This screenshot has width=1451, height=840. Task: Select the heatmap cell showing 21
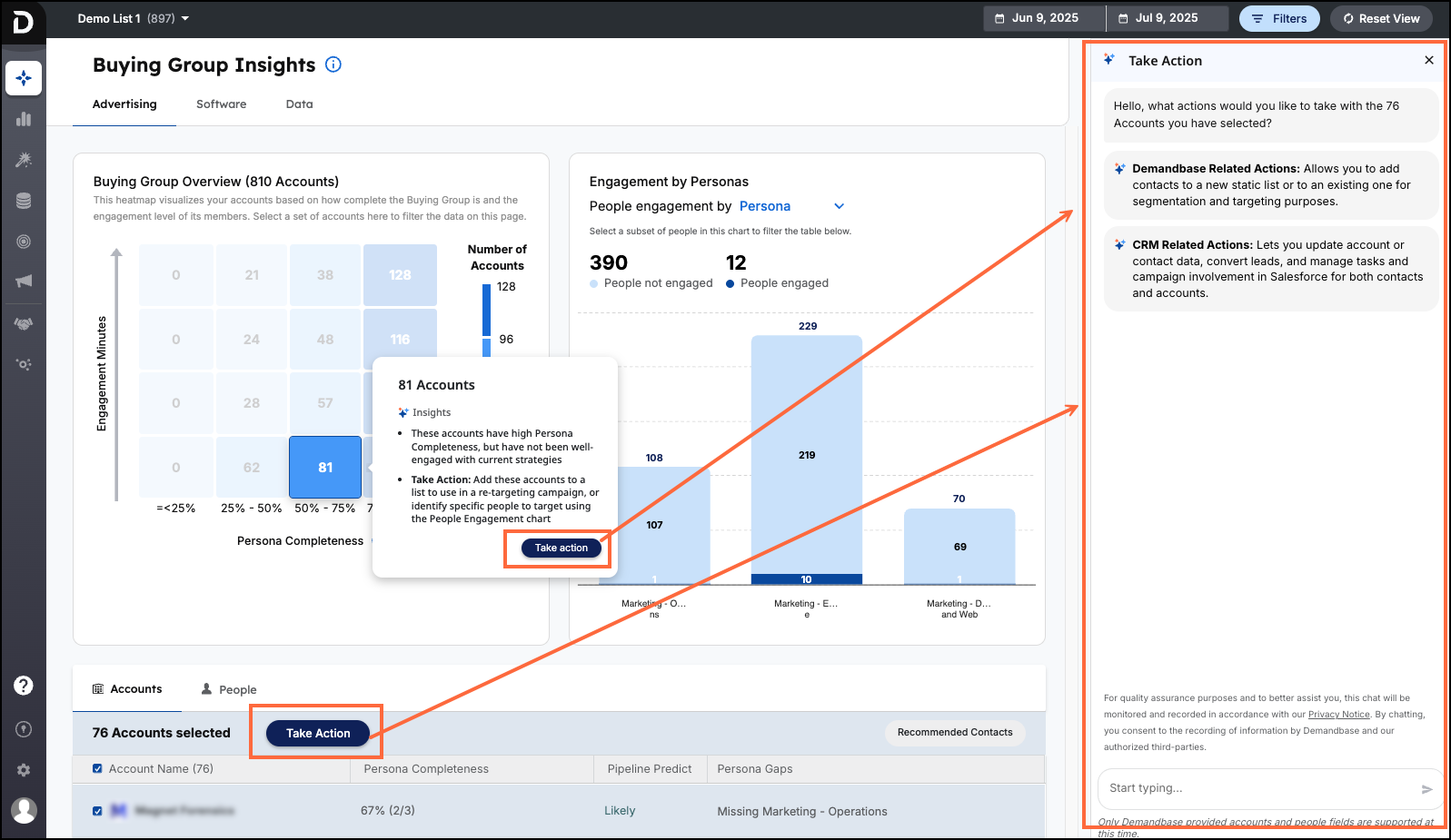point(251,274)
